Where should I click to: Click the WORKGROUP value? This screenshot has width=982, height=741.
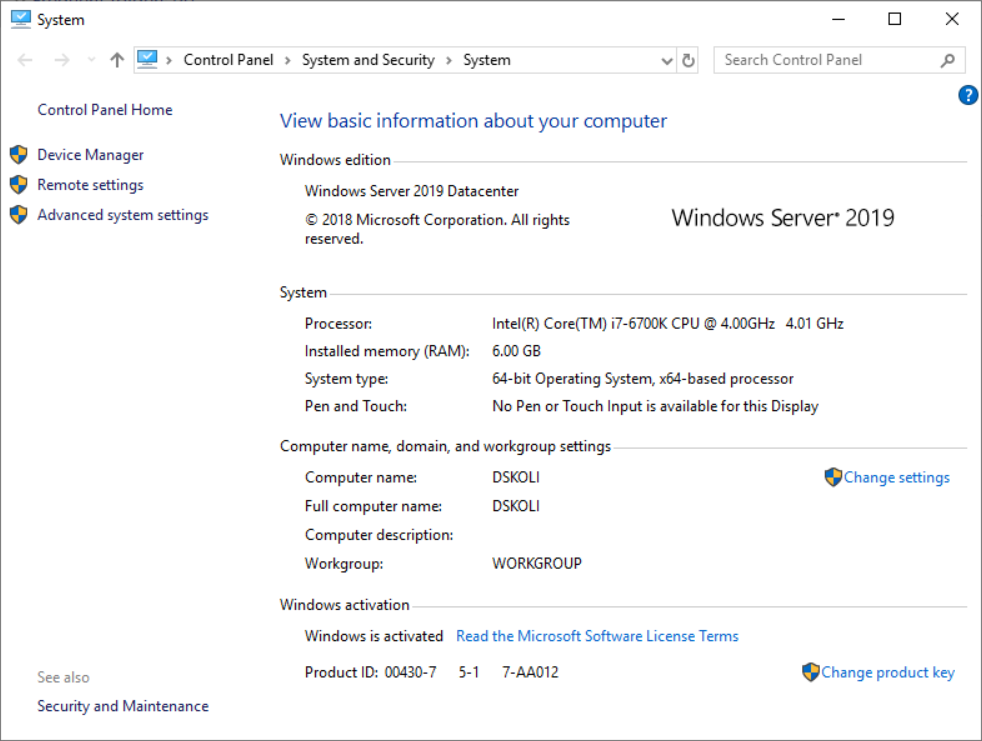[537, 563]
